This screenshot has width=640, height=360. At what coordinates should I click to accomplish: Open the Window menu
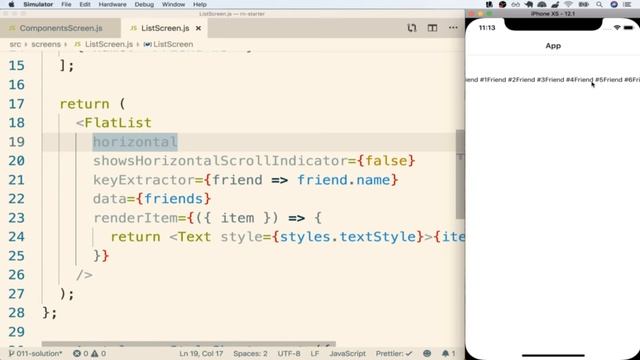click(x=173, y=4)
